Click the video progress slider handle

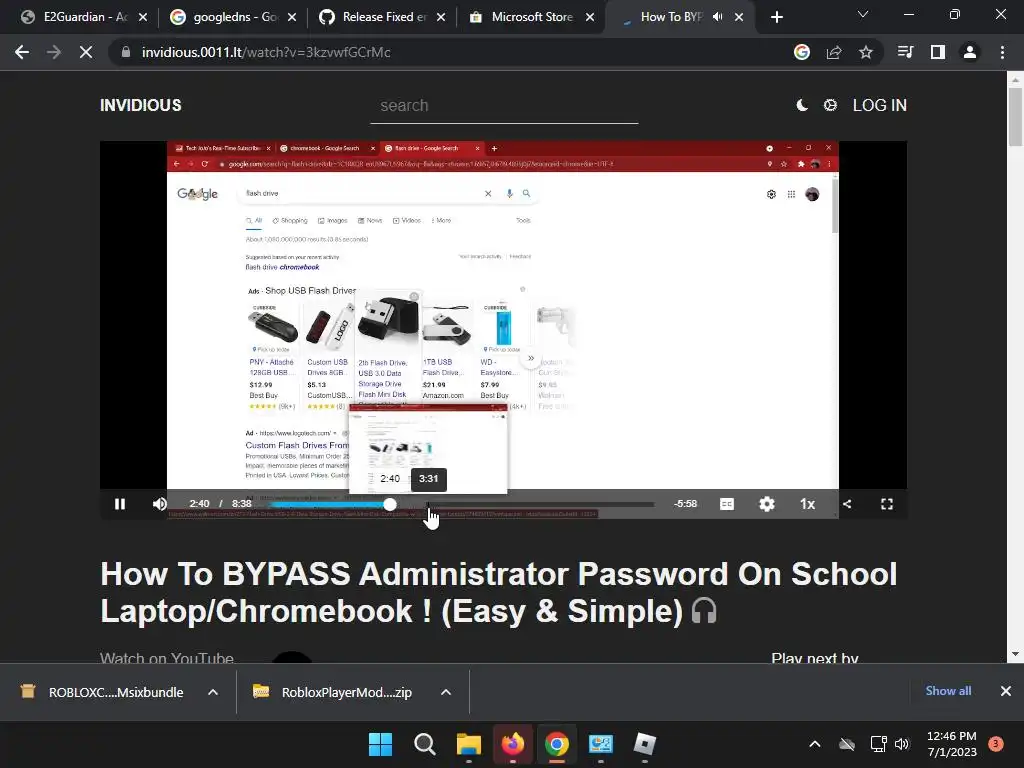390,504
